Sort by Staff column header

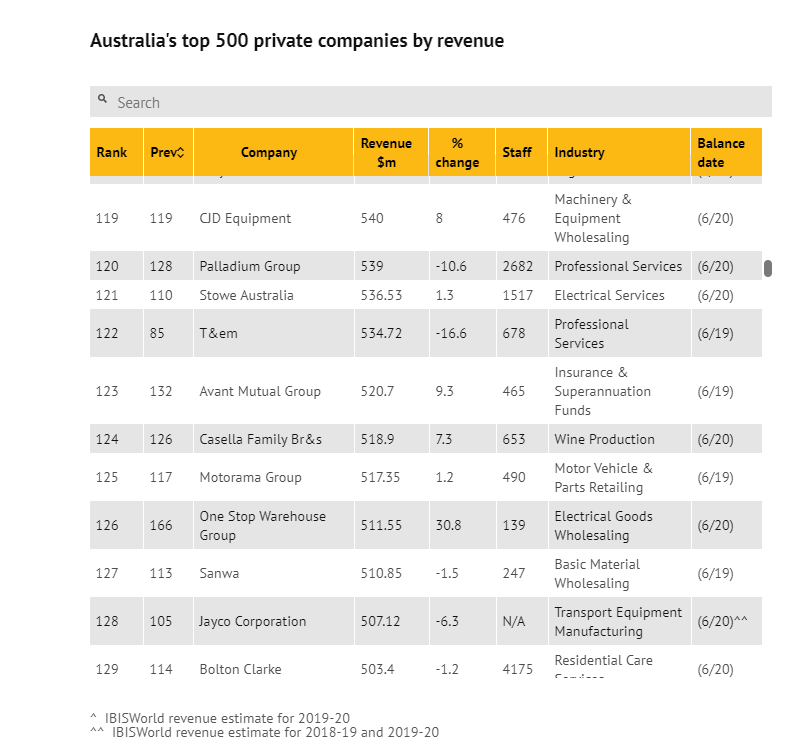(x=516, y=153)
